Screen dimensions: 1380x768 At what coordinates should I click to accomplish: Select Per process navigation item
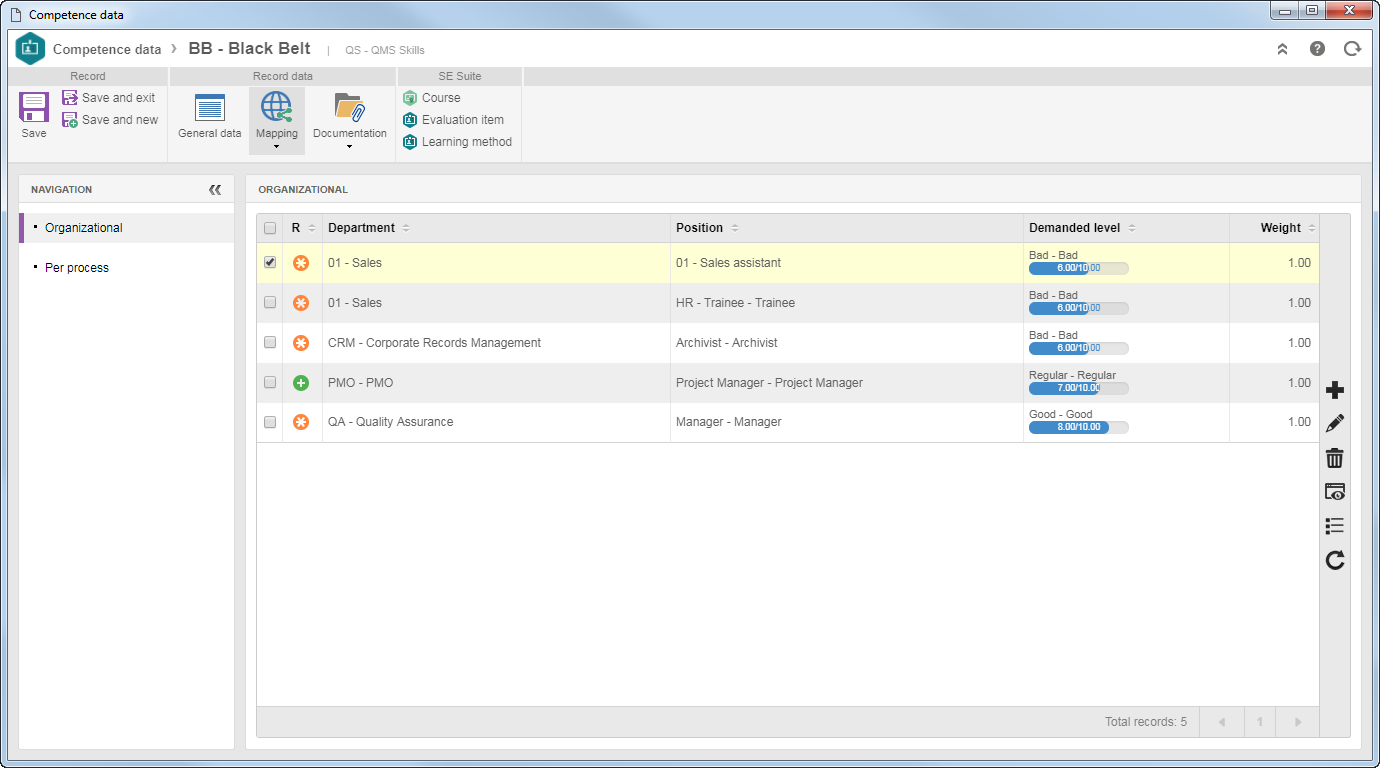point(77,268)
